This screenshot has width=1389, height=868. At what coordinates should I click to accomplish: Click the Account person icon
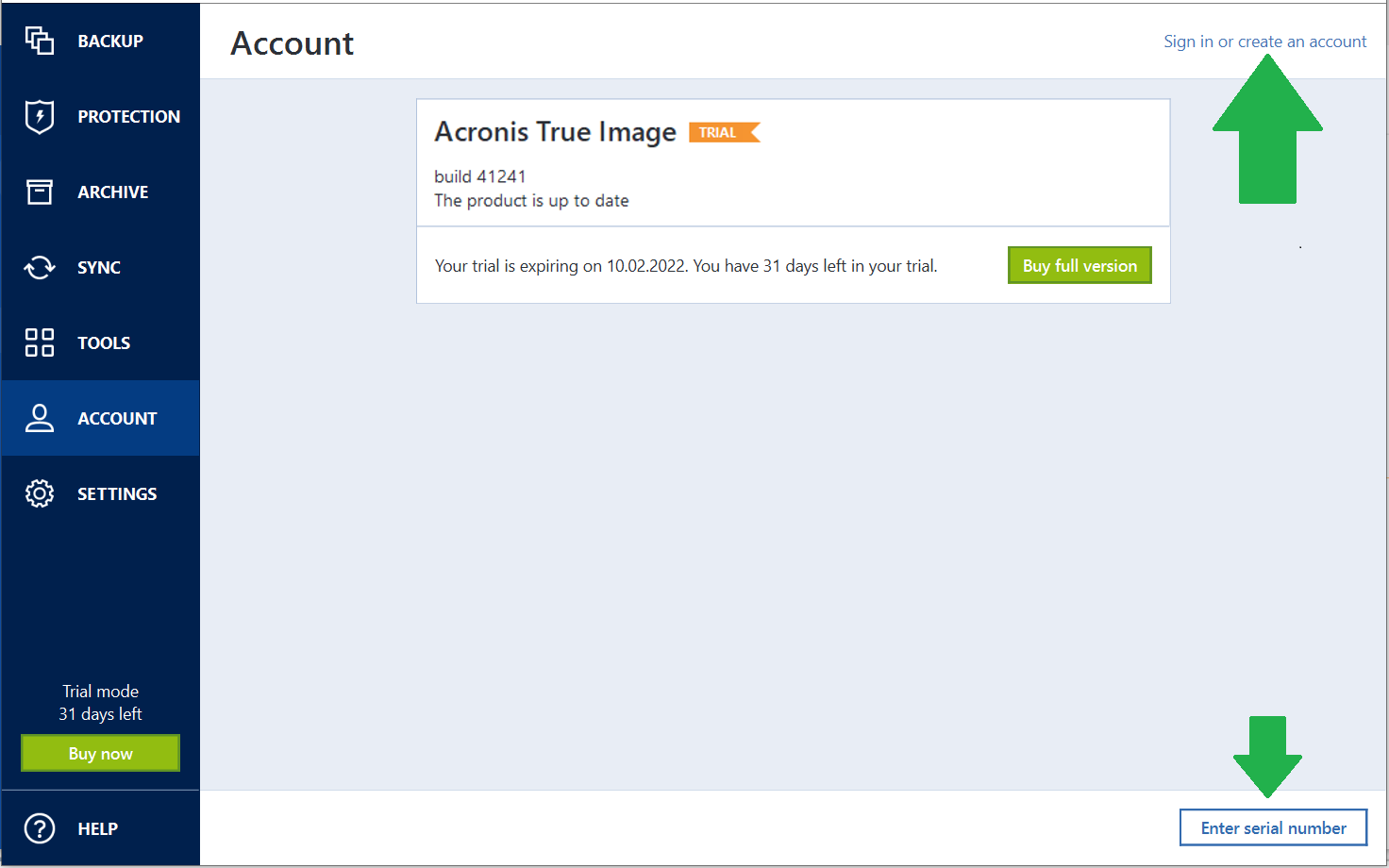coord(39,417)
